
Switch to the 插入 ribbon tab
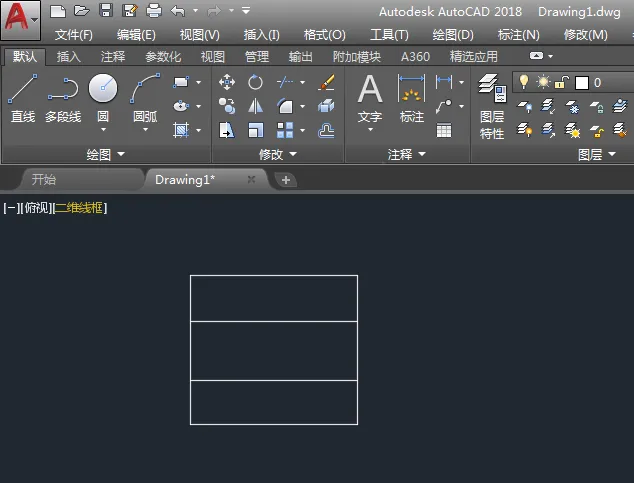pos(68,57)
